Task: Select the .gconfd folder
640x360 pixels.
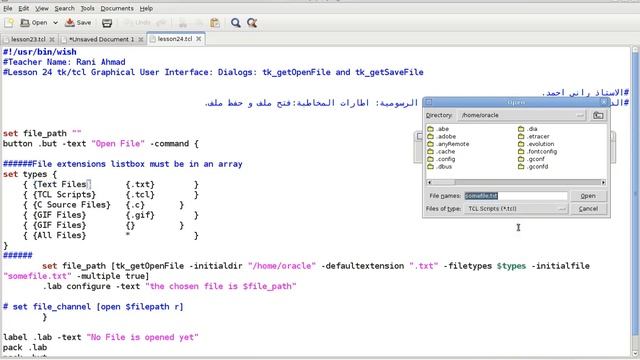Action: coord(533,167)
